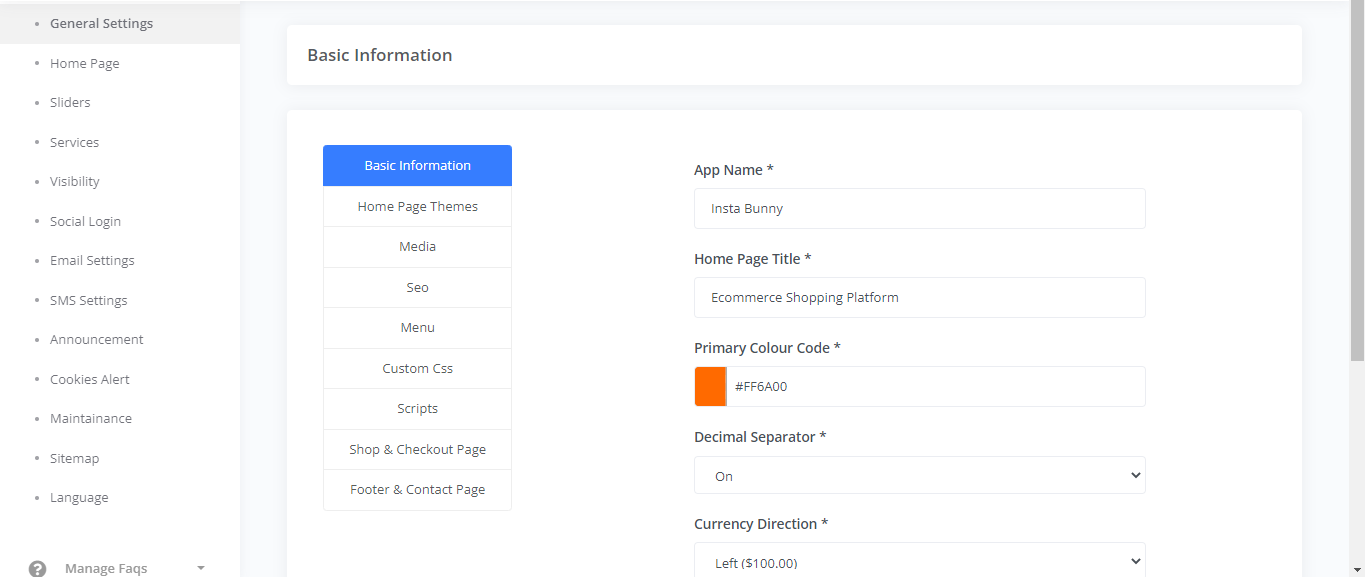The width and height of the screenshot is (1365, 577).
Task: Click the App Name input field
Action: click(919, 209)
